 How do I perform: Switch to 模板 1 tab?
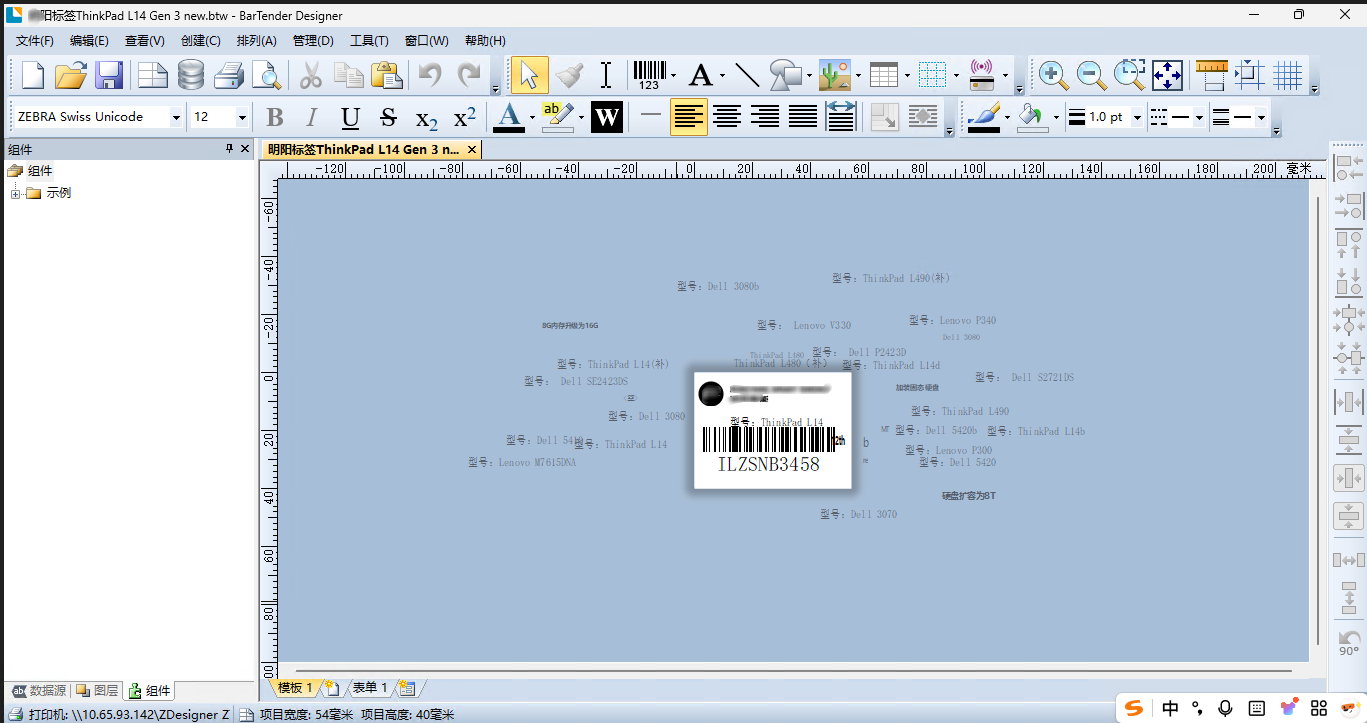[x=295, y=688]
